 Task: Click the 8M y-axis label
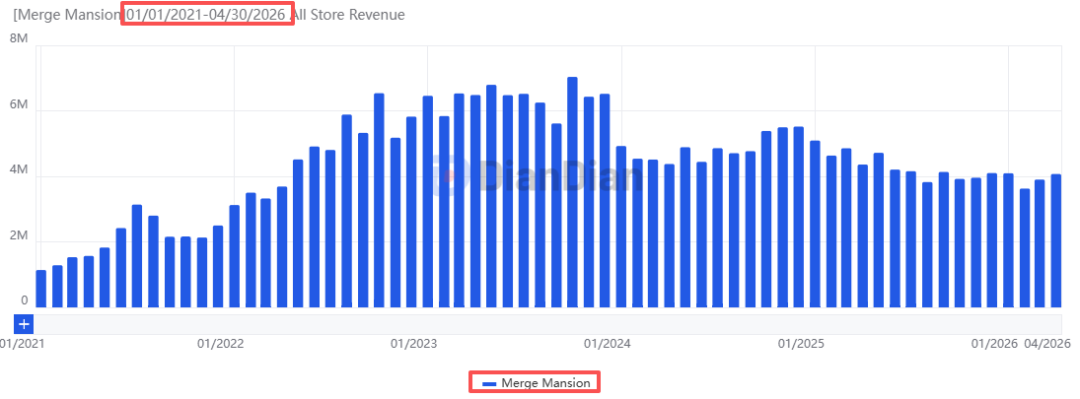(x=19, y=39)
